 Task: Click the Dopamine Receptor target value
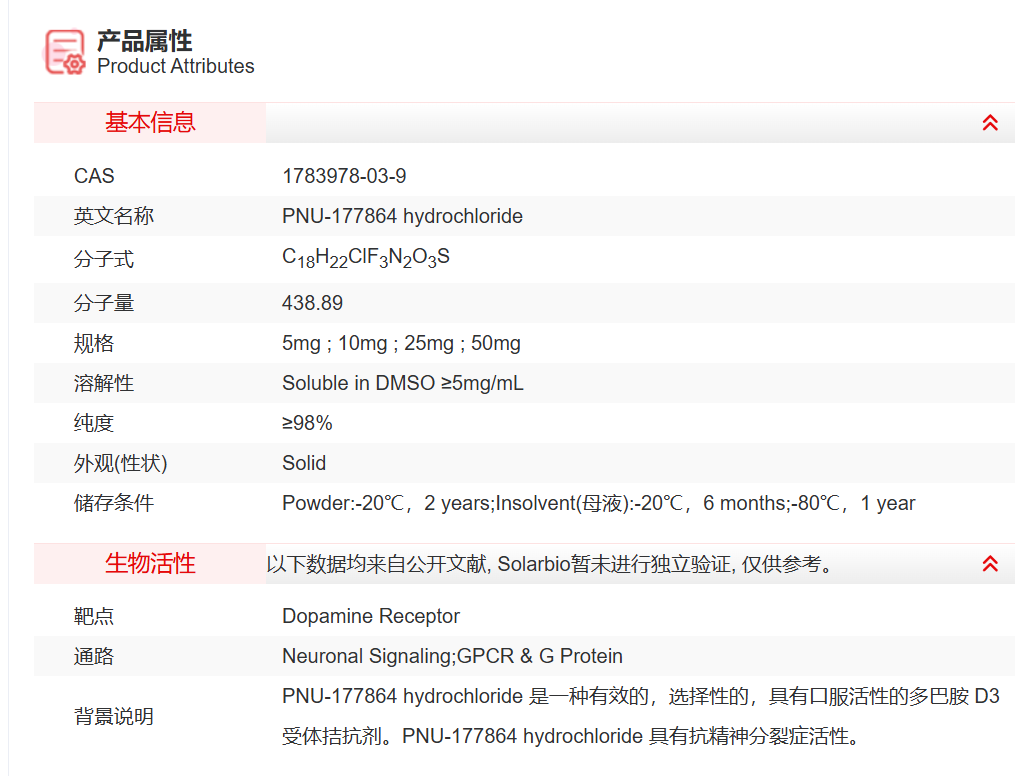pyautogui.click(x=369, y=616)
